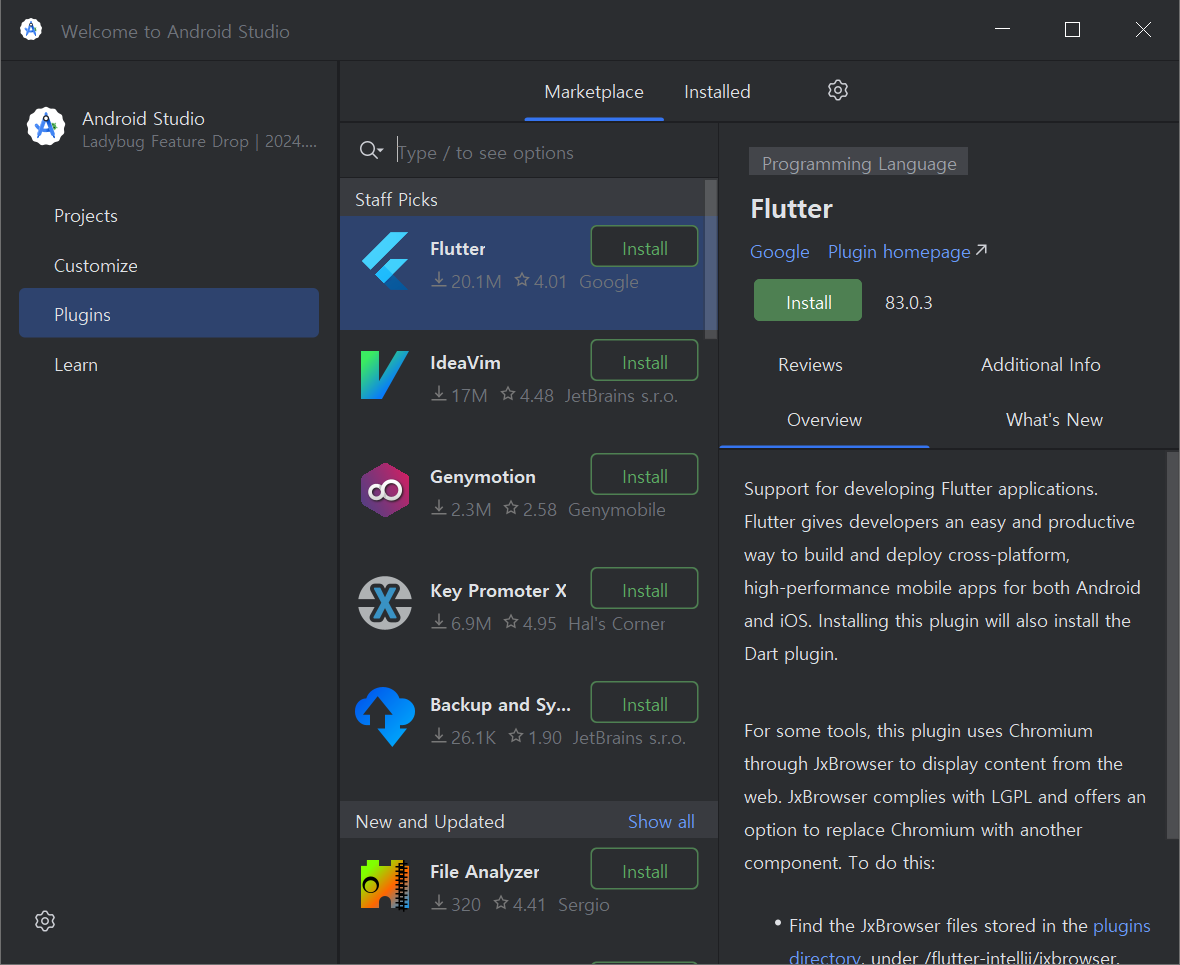
Task: Open the Additional Info tab
Action: 1041,365
